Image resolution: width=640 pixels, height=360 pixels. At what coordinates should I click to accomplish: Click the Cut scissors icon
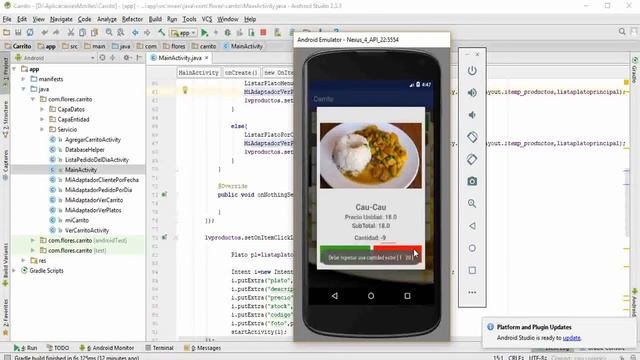pos(71,32)
